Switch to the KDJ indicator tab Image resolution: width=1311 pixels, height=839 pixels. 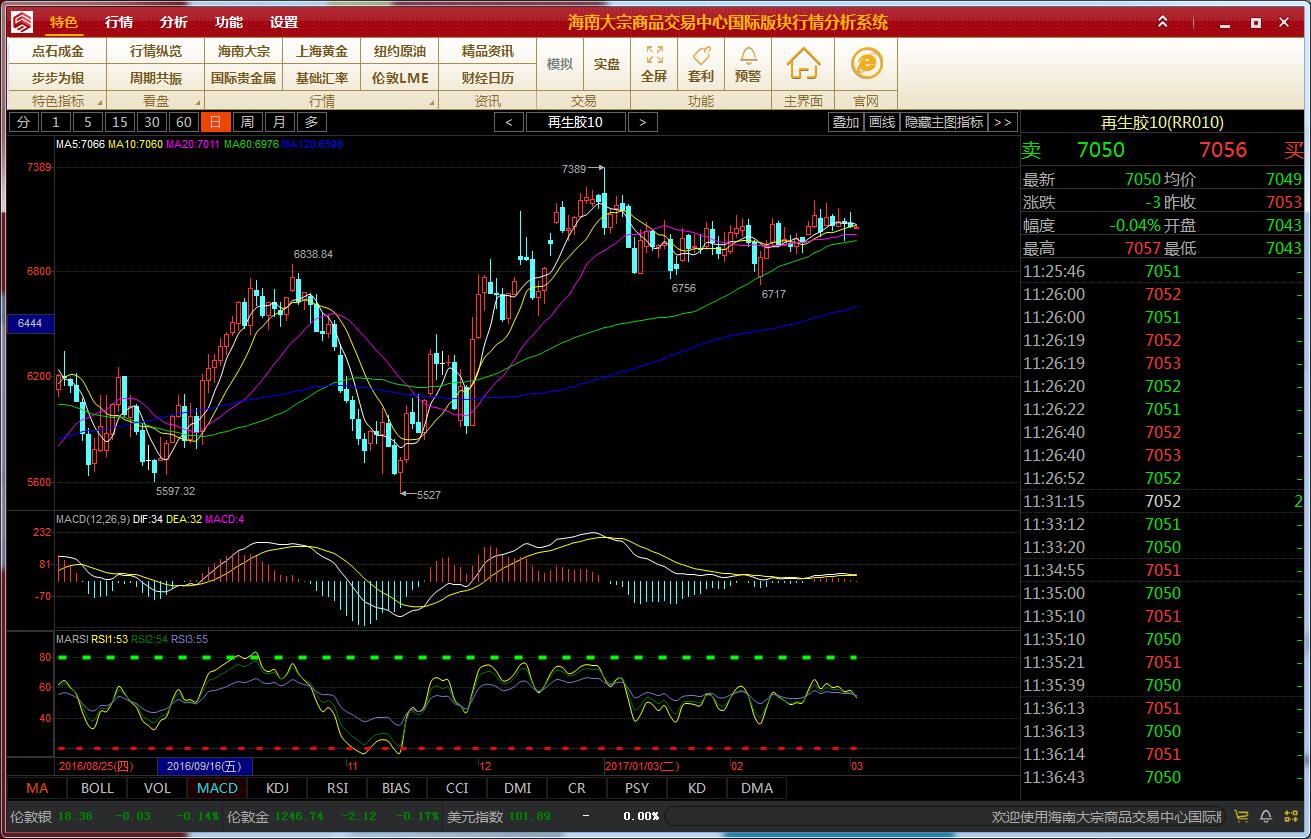coord(277,788)
